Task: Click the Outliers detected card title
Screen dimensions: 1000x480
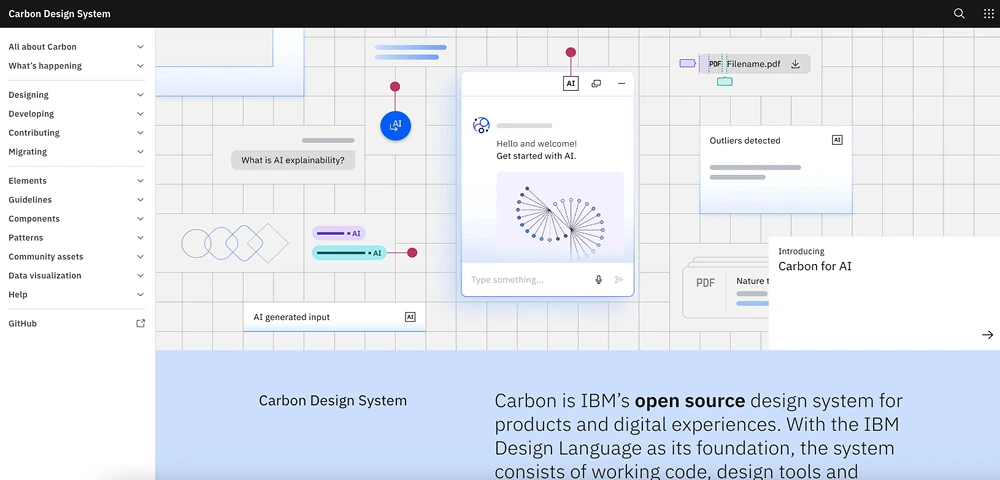Action: (x=745, y=140)
